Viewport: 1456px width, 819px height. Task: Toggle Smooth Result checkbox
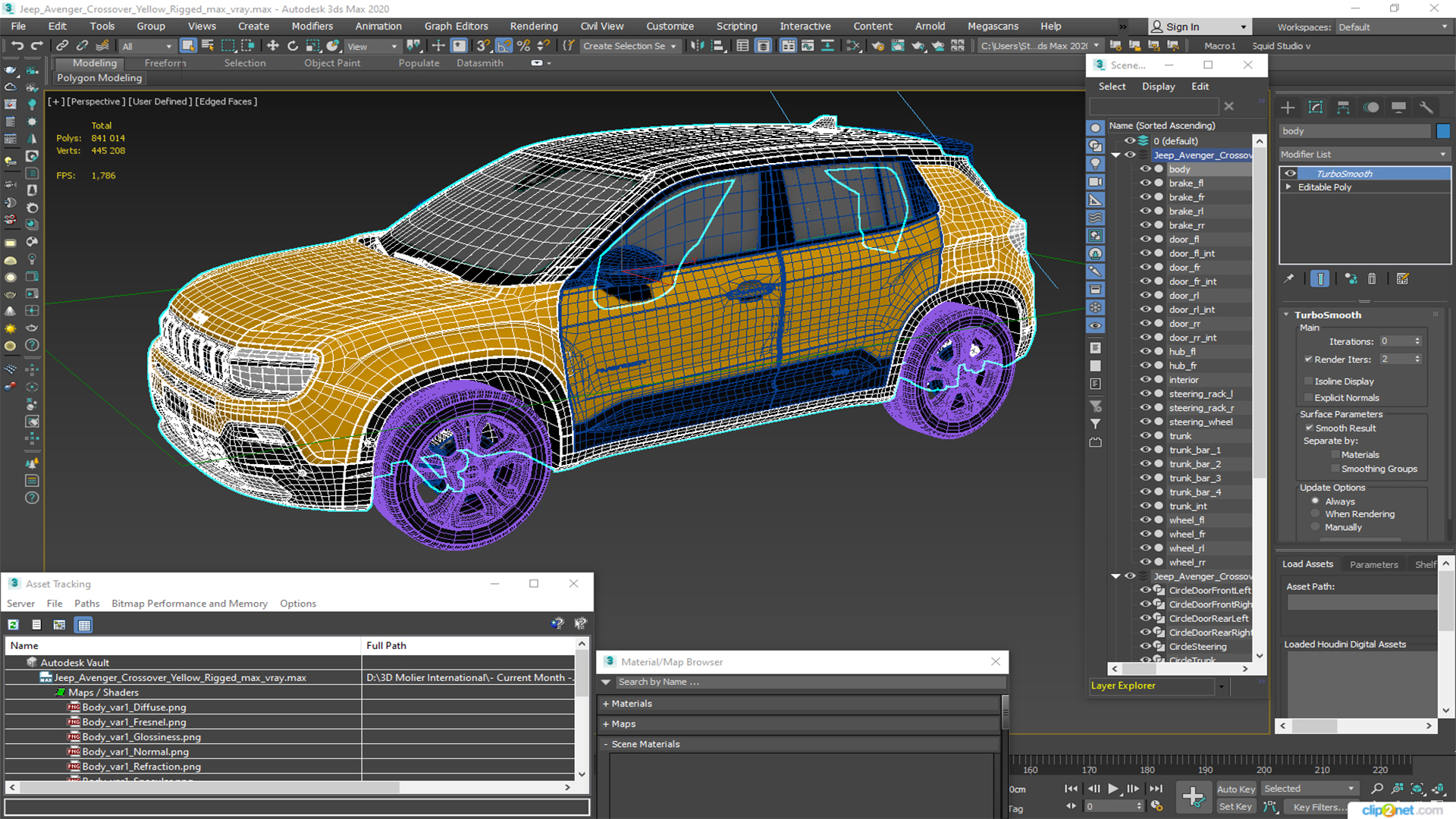pyautogui.click(x=1309, y=428)
